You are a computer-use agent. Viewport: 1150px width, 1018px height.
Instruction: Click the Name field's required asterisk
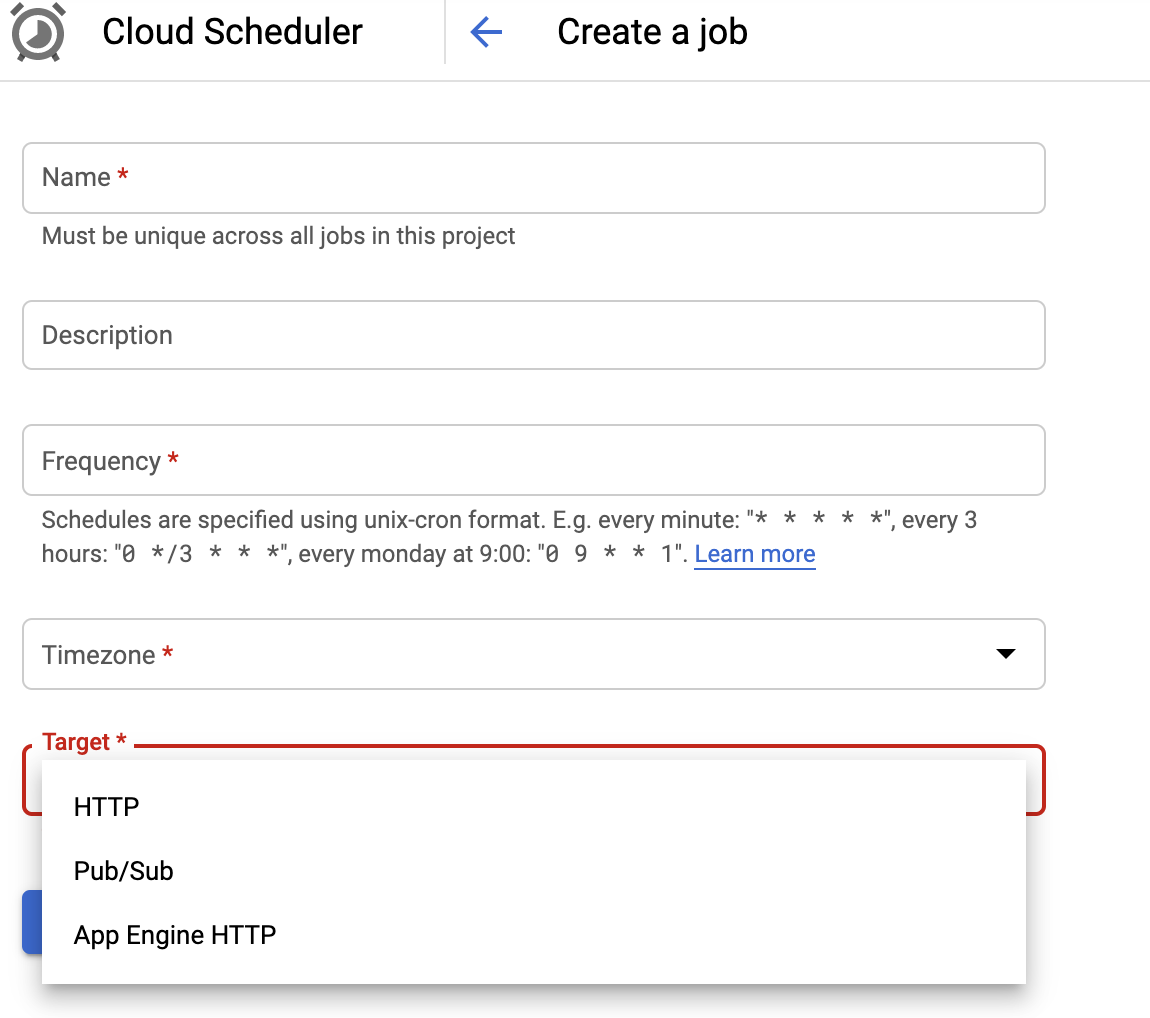(123, 177)
